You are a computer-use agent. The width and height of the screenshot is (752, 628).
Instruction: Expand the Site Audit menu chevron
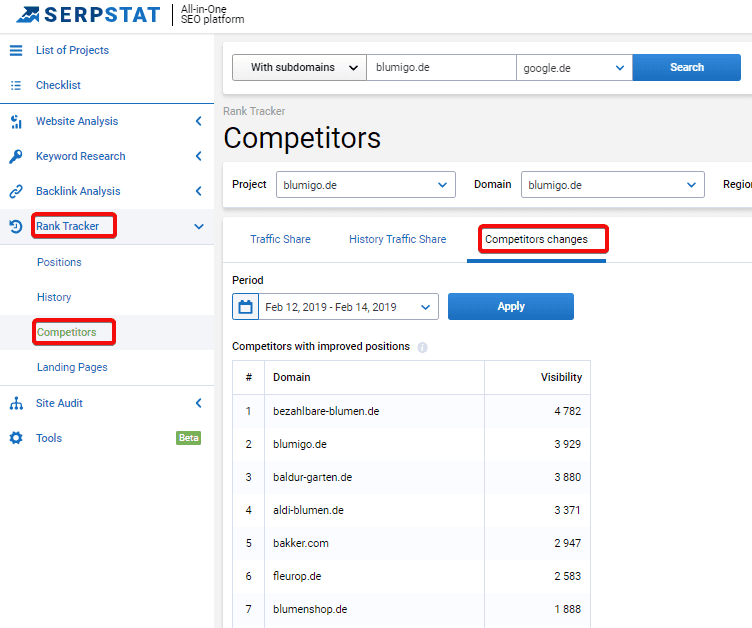click(199, 403)
